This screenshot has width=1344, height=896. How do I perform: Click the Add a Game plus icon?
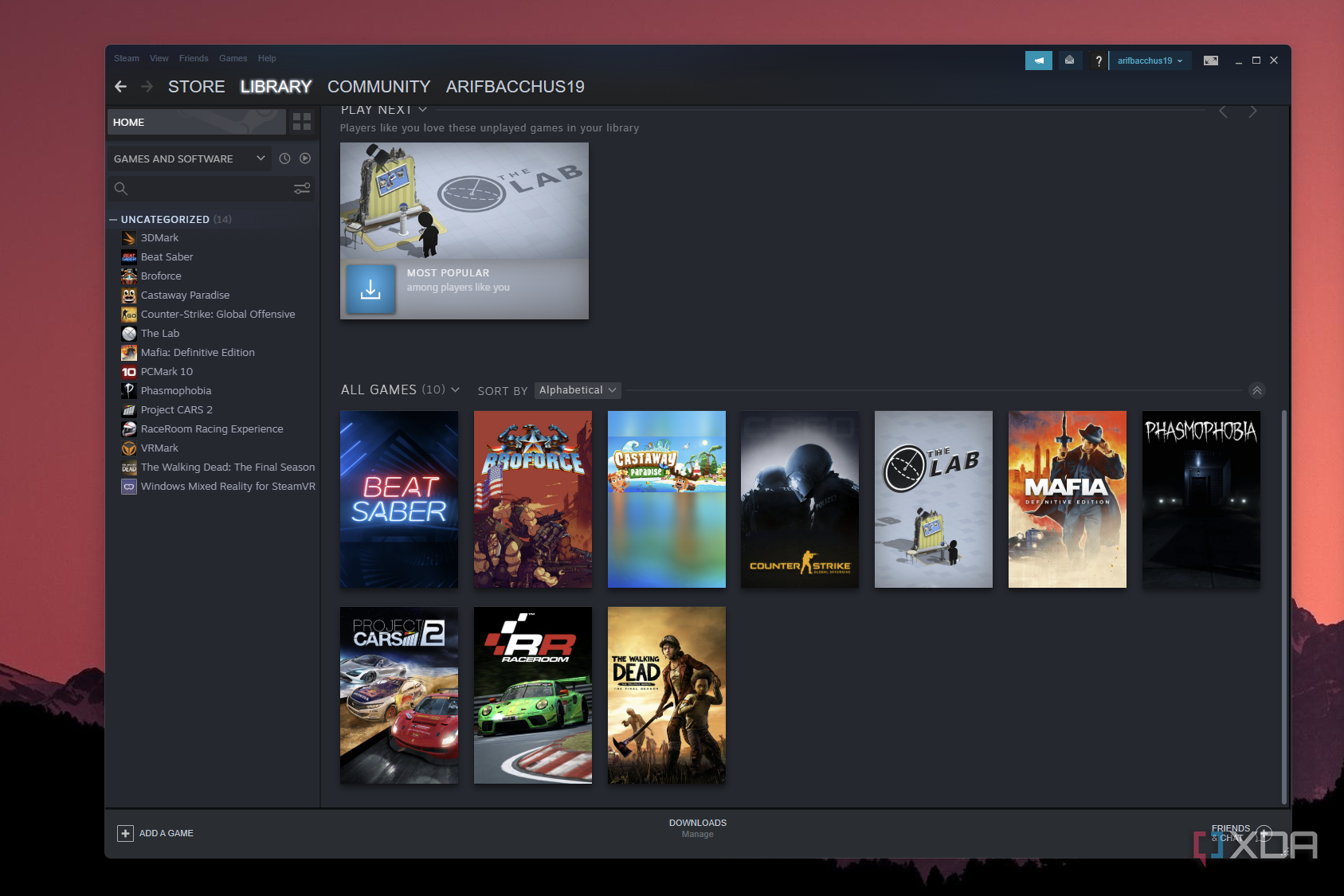(125, 833)
